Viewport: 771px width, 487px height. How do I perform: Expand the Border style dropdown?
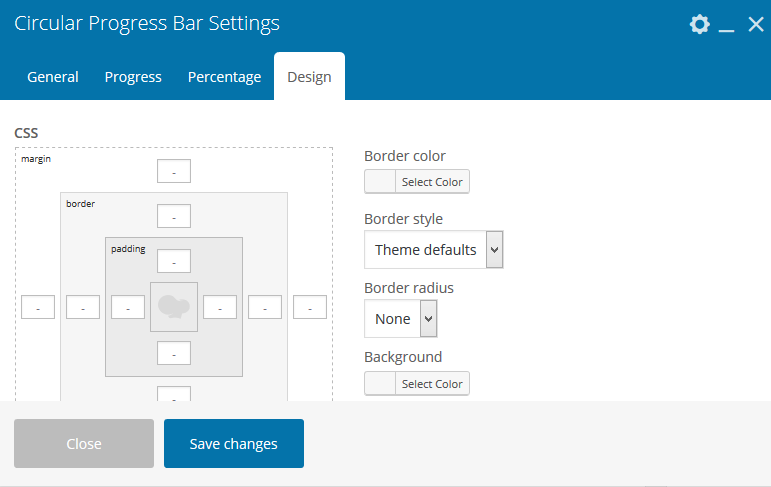pos(433,249)
